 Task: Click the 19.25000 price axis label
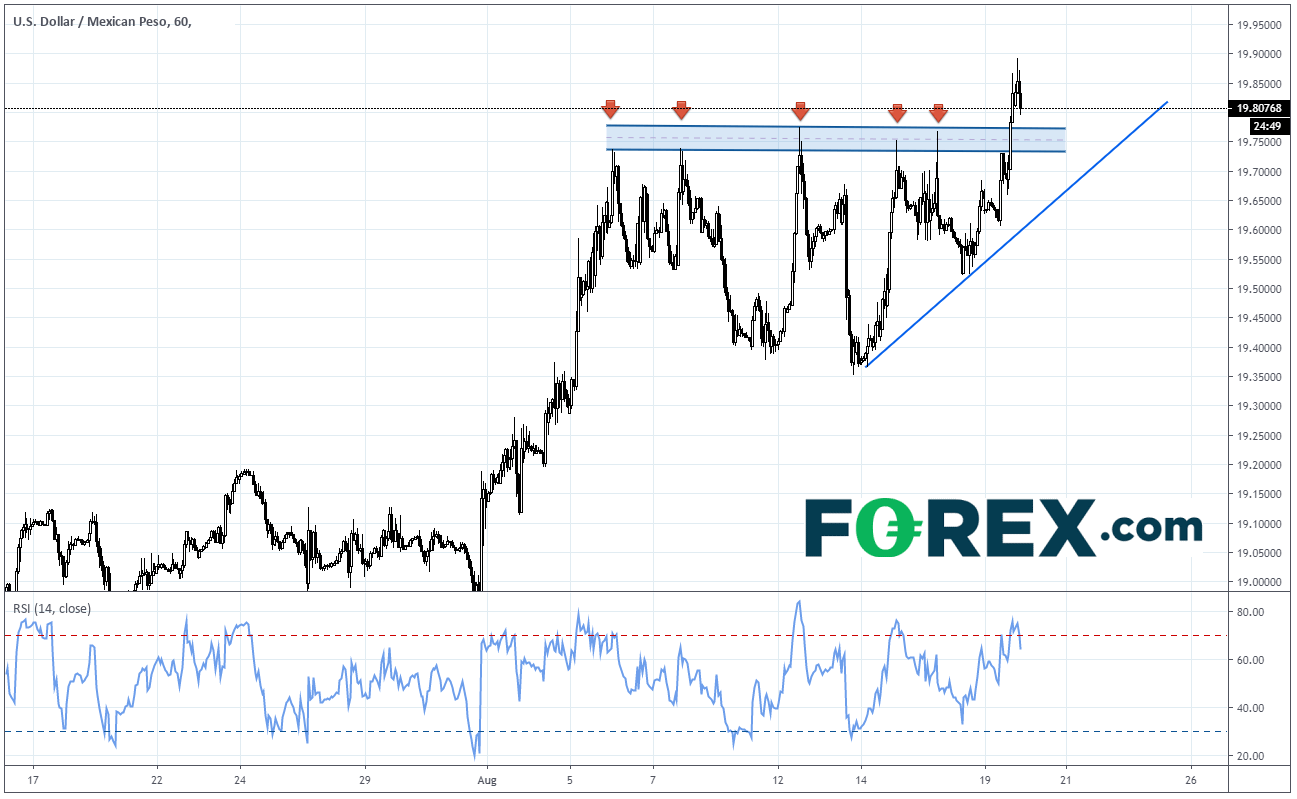click(x=1259, y=437)
